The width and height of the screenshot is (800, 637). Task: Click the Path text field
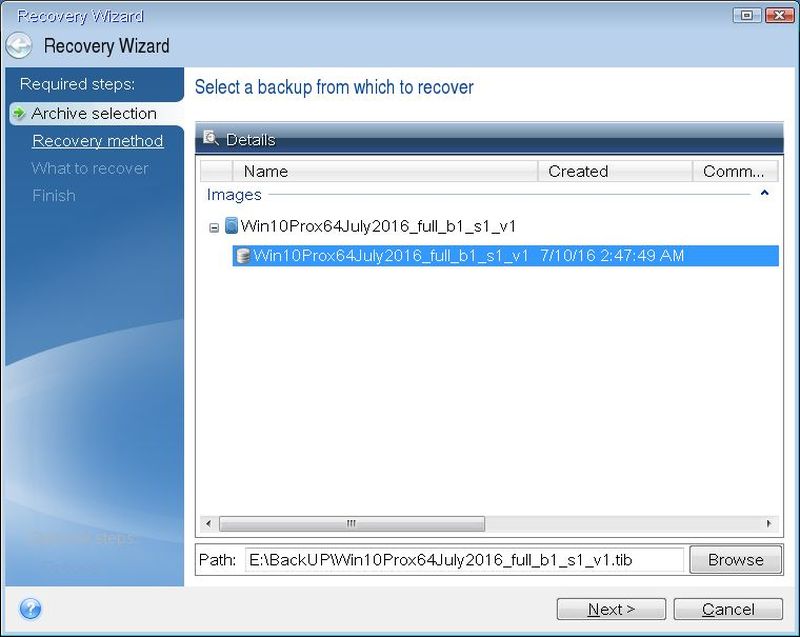[464, 560]
